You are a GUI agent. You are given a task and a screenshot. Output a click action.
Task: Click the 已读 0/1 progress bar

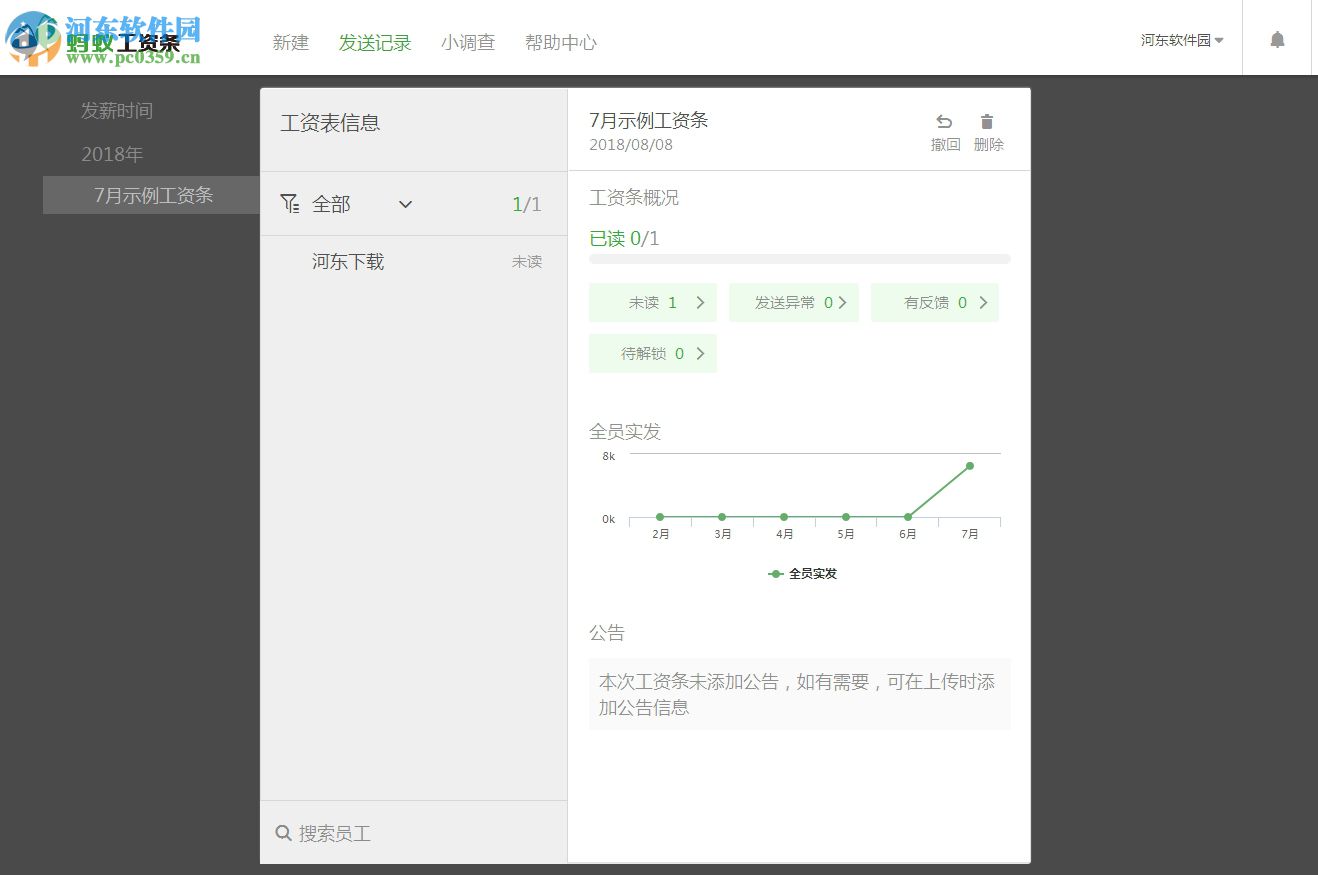pyautogui.click(x=799, y=258)
